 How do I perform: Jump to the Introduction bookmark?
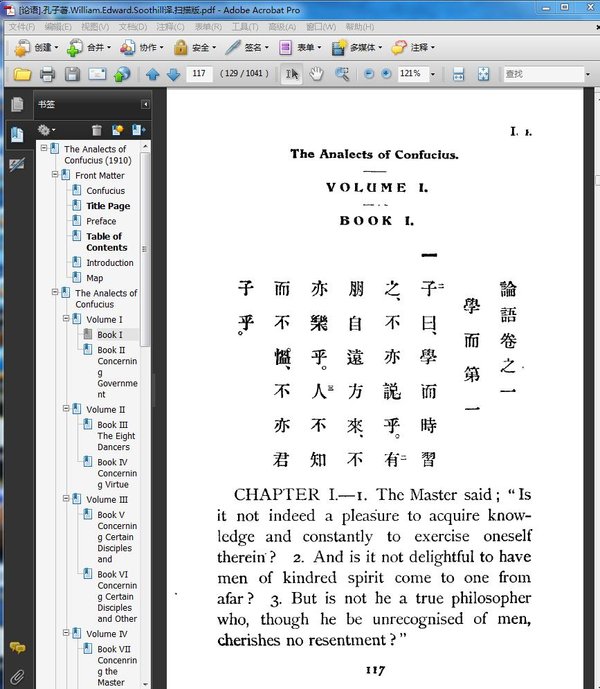click(x=109, y=263)
